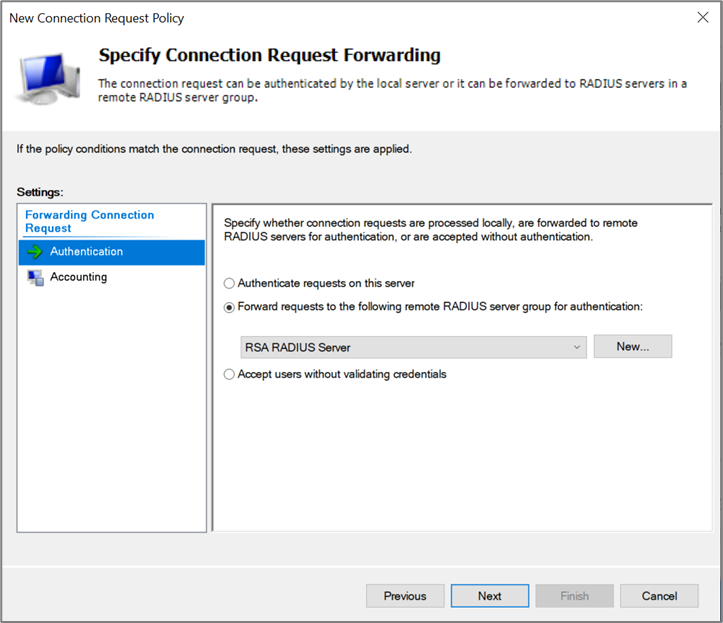This screenshot has height=623, width=723.
Task: Open the Accounting settings item
Action: tap(79, 277)
